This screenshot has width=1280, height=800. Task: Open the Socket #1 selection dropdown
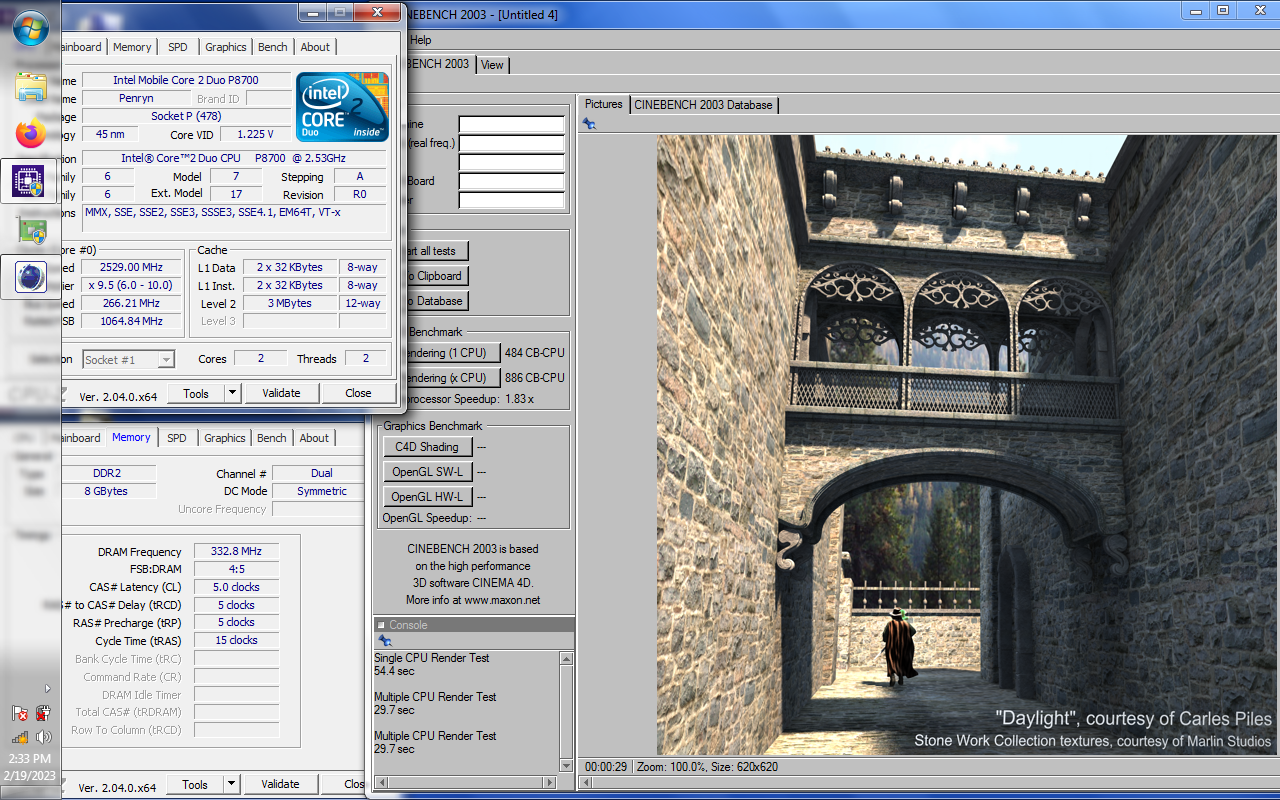(128, 360)
